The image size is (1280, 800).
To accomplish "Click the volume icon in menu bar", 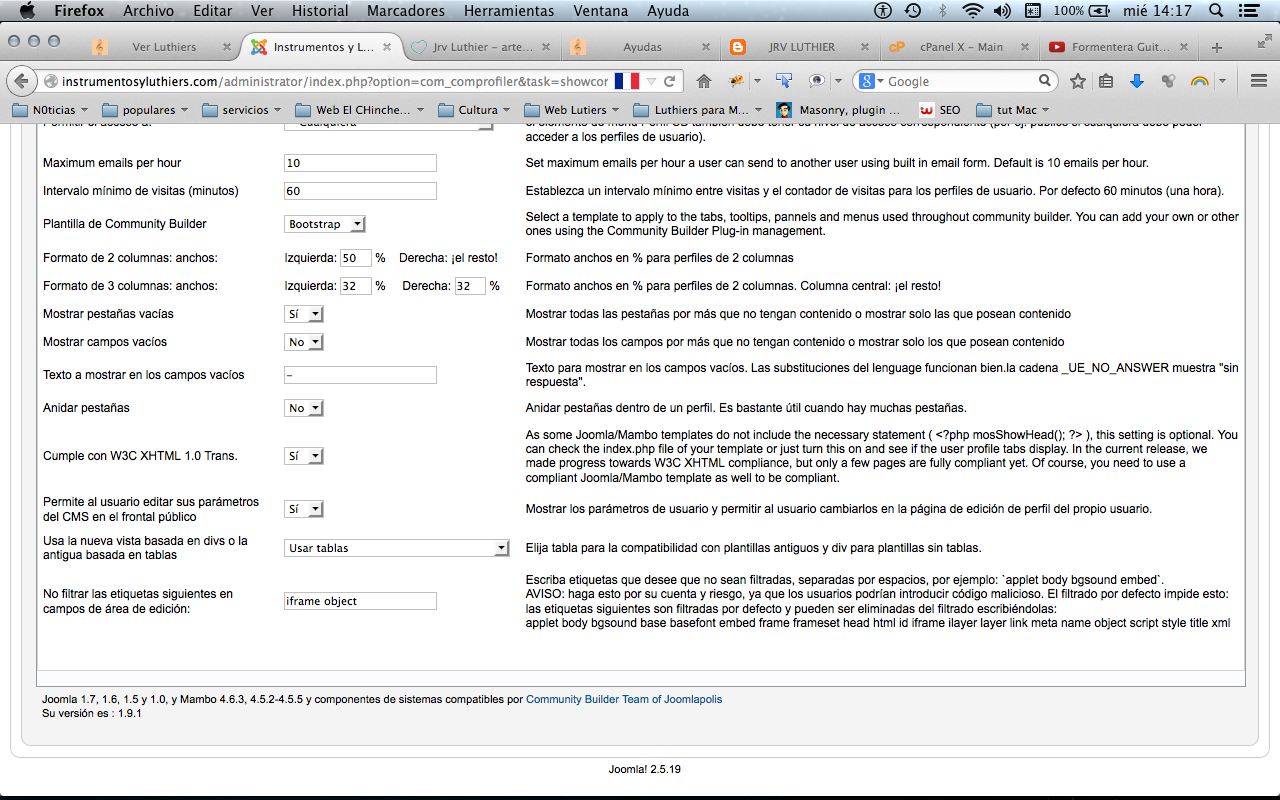I will coord(1002,11).
